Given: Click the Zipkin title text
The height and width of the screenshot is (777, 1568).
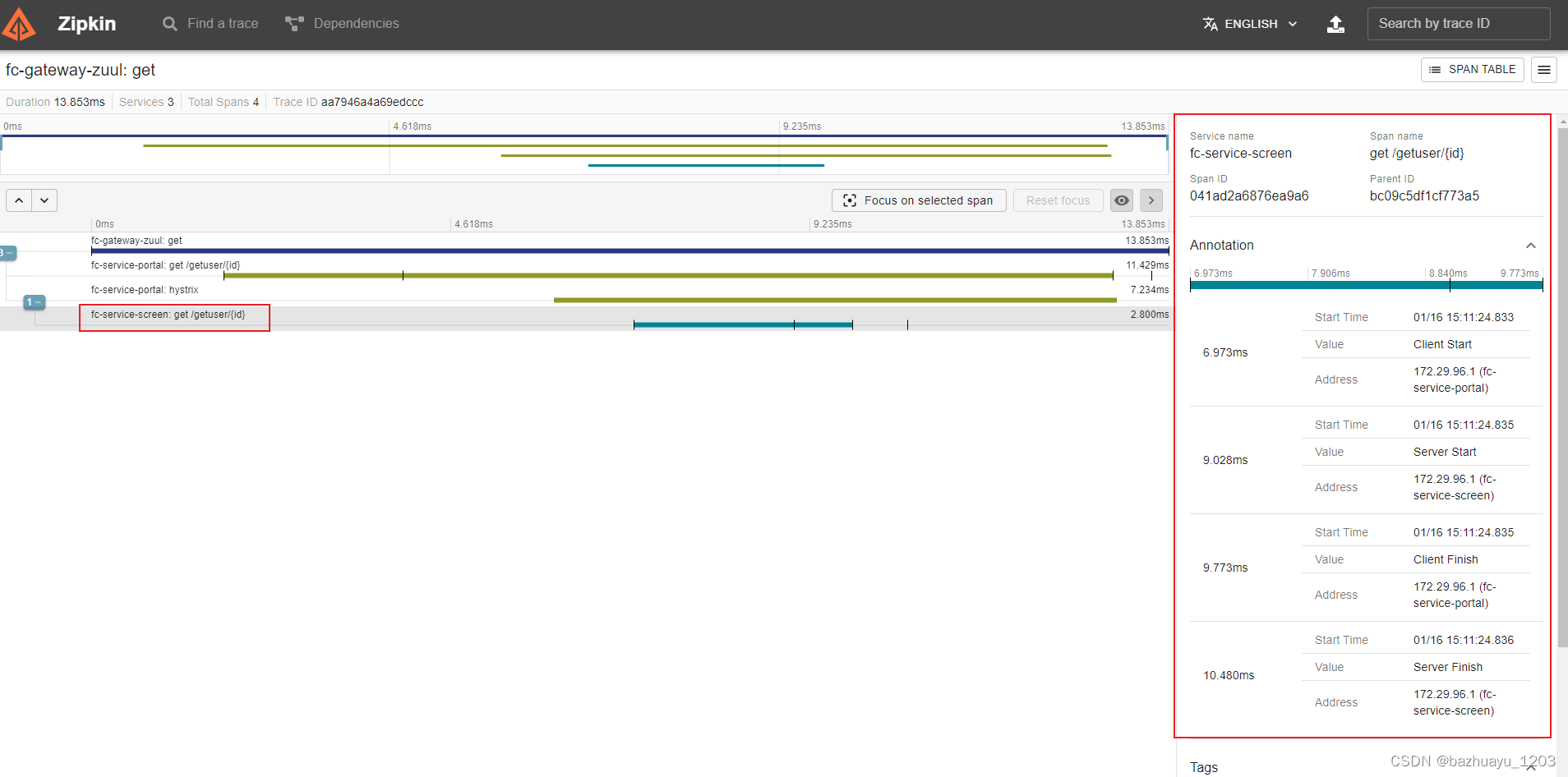Looking at the screenshot, I should (x=86, y=24).
